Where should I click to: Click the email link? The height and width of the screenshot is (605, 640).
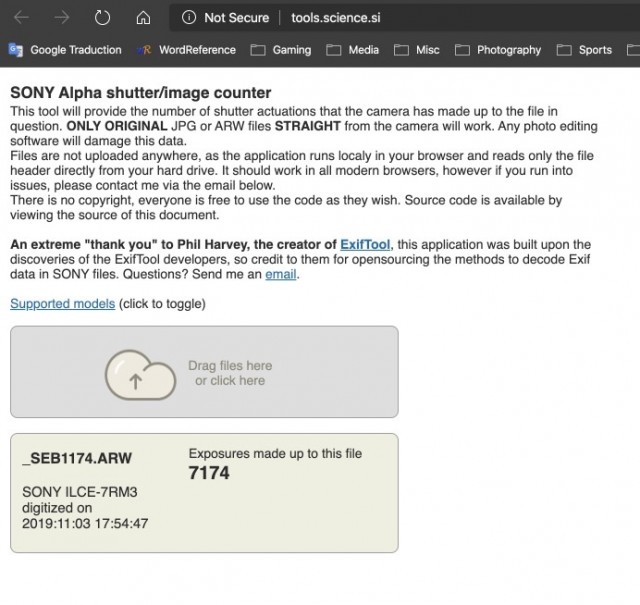pos(282,274)
